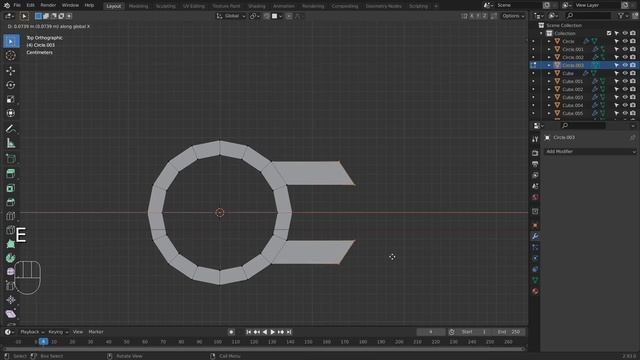Screen dimensions: 640x360
Task: Uncheck Collection exclude checkbox
Action: (x=609, y=33)
